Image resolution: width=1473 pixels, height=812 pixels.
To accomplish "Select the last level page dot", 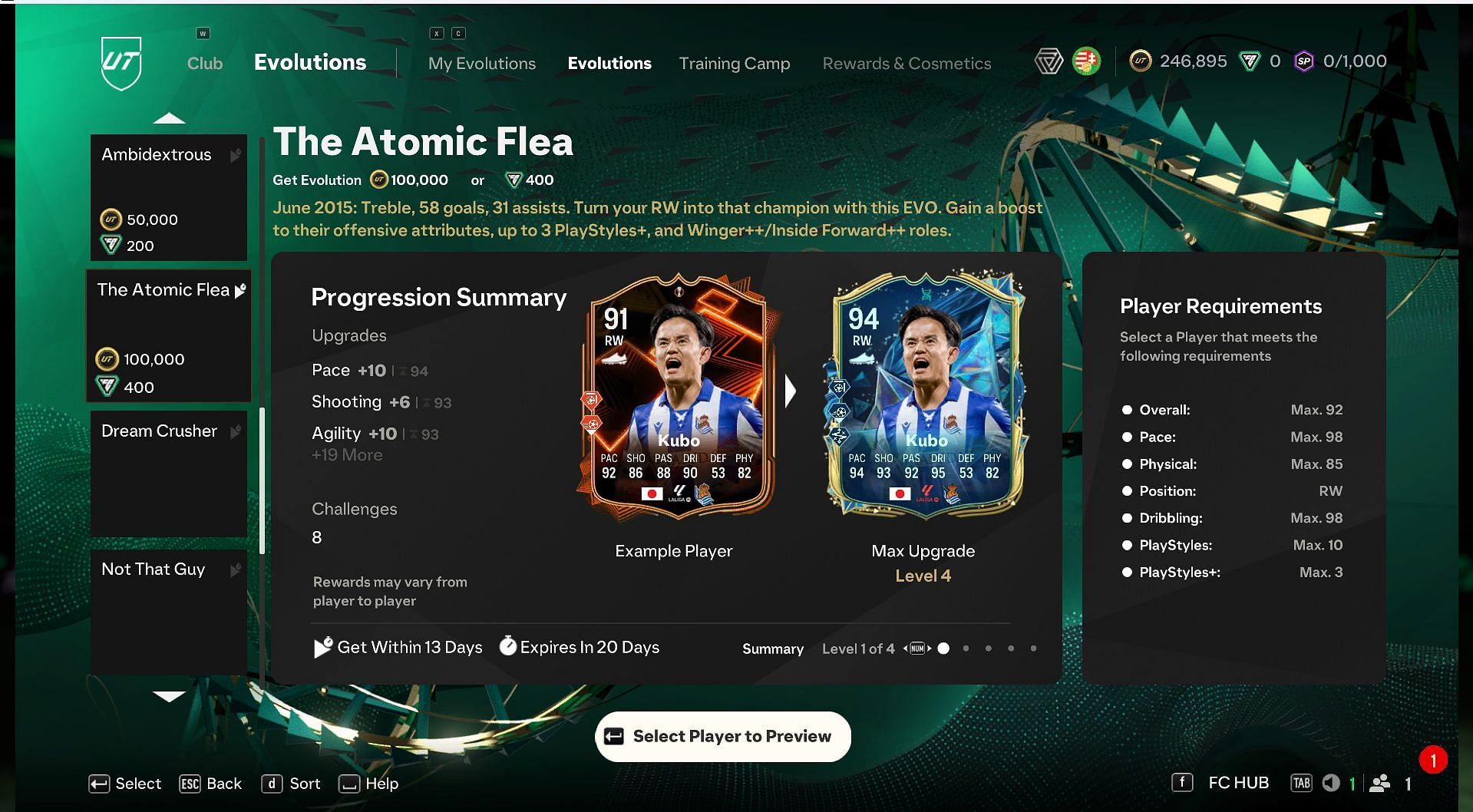I will tap(1033, 649).
